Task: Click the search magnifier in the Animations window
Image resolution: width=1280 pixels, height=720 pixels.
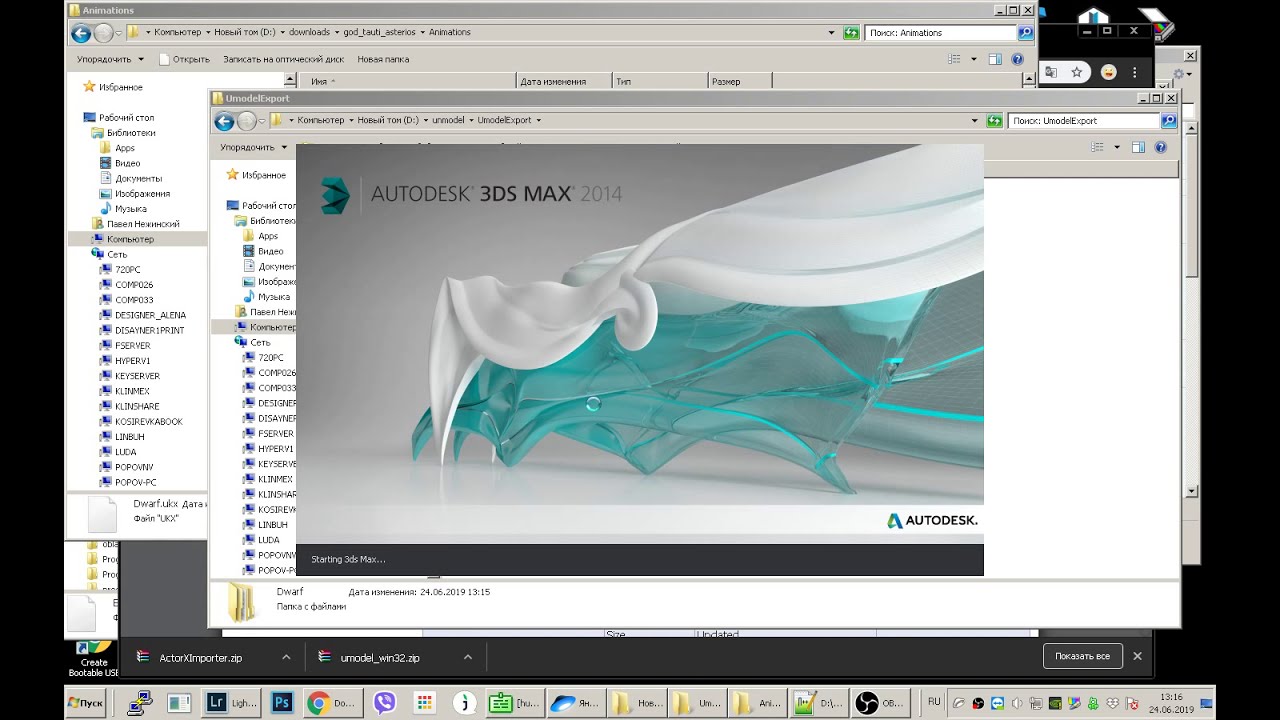Action: (x=1025, y=33)
